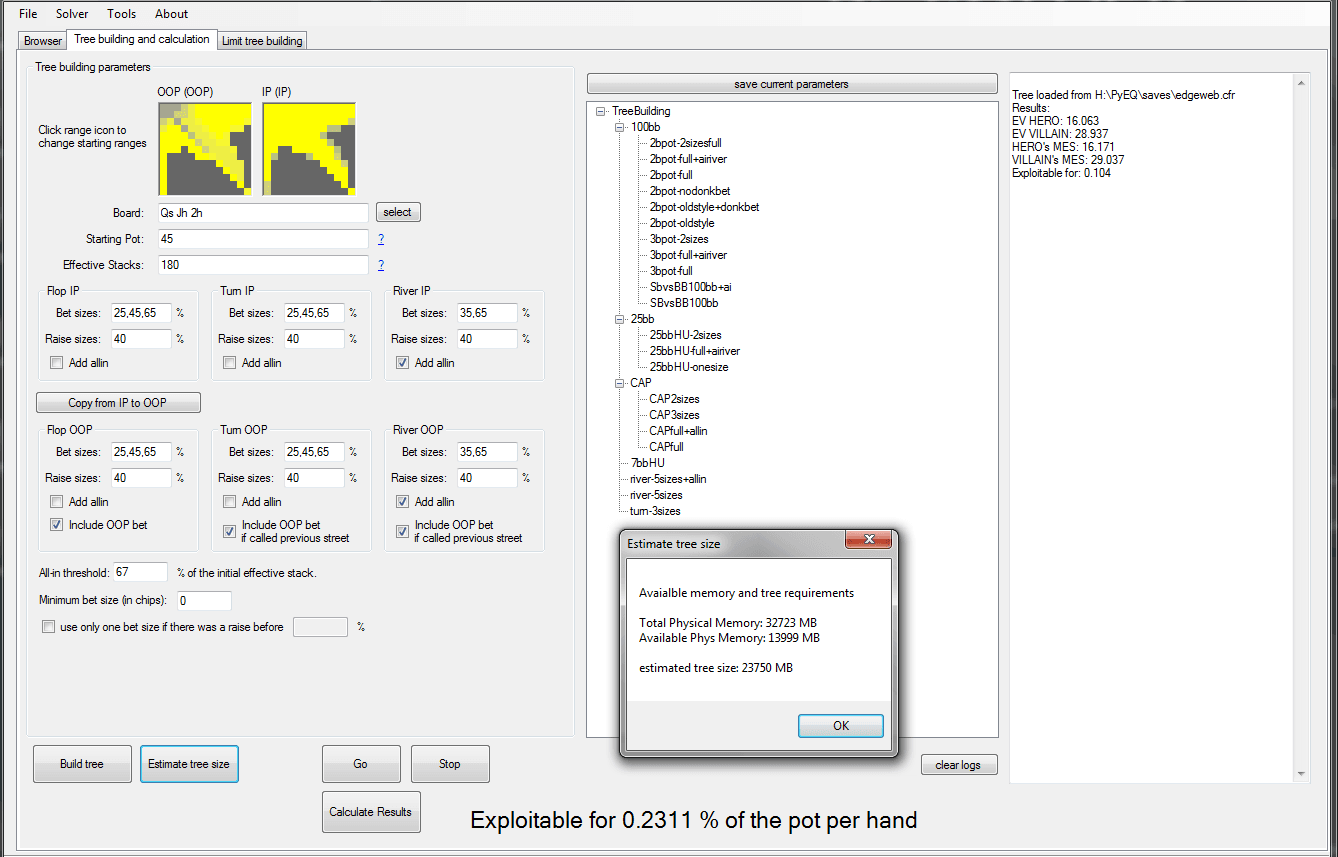Collapse the CAP tree folder
The height and width of the screenshot is (857, 1338).
[x=619, y=383]
